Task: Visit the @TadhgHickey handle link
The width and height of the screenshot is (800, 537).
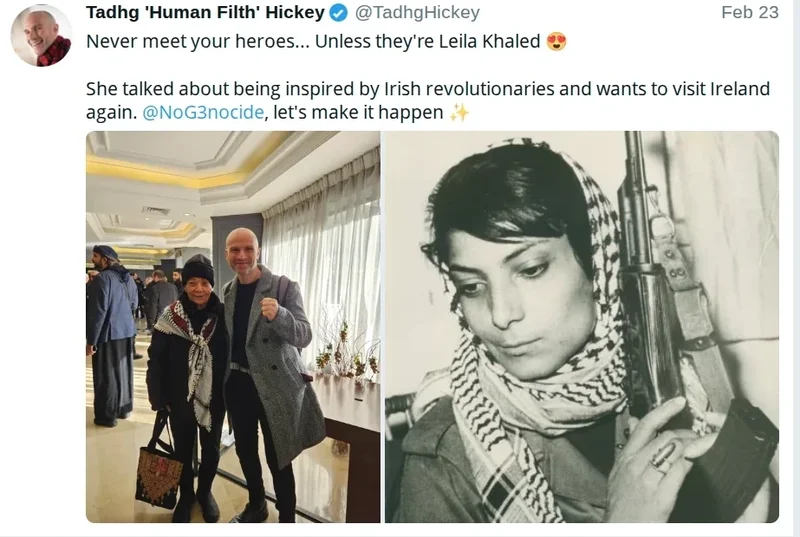Action: [x=417, y=12]
